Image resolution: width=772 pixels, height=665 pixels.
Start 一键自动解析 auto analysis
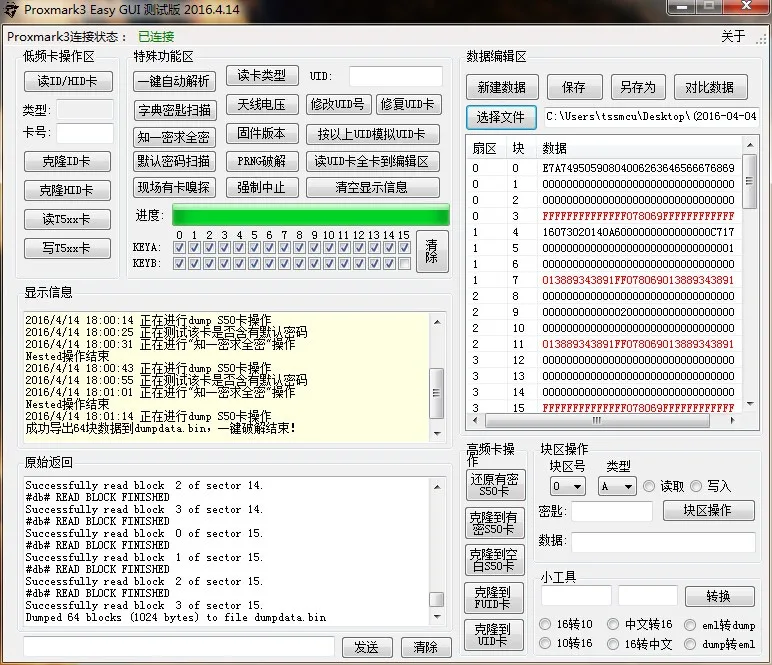click(x=174, y=81)
